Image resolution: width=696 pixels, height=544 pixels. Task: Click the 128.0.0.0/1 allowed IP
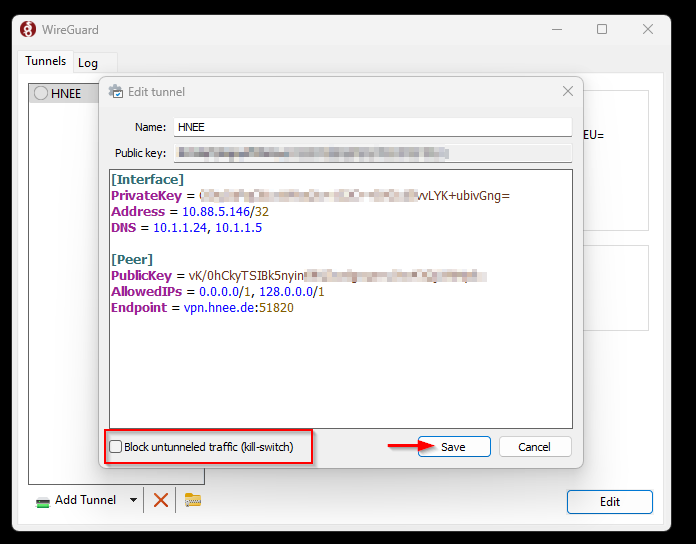coord(292,292)
